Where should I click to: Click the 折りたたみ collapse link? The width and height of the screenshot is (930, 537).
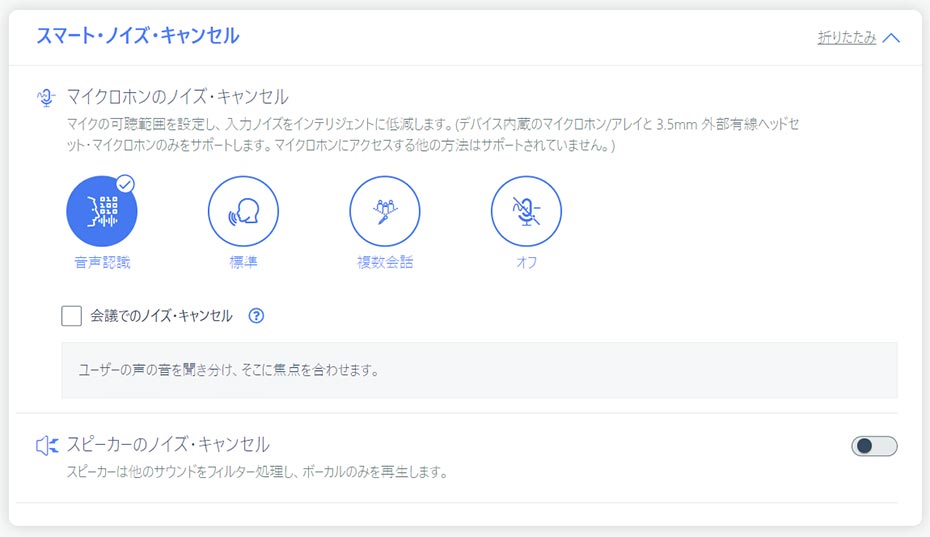(847, 37)
